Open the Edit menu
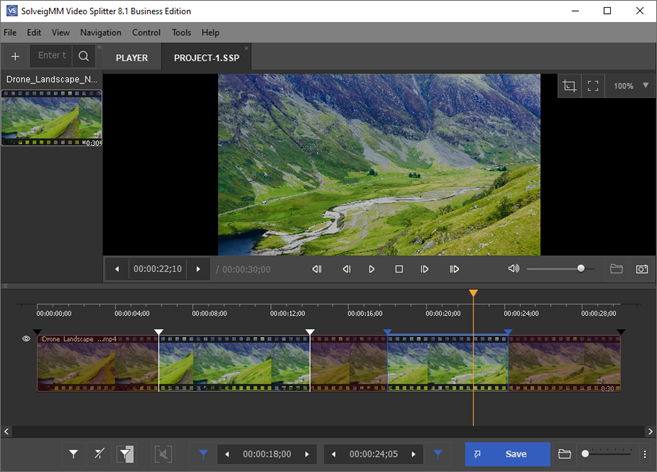This screenshot has height=472, width=657. click(x=34, y=32)
